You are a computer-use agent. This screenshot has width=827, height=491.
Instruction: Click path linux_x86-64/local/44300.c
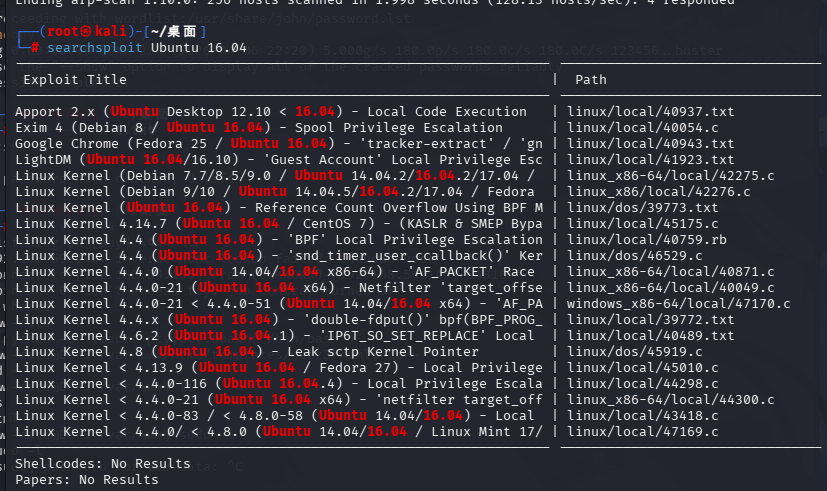click(x=670, y=400)
